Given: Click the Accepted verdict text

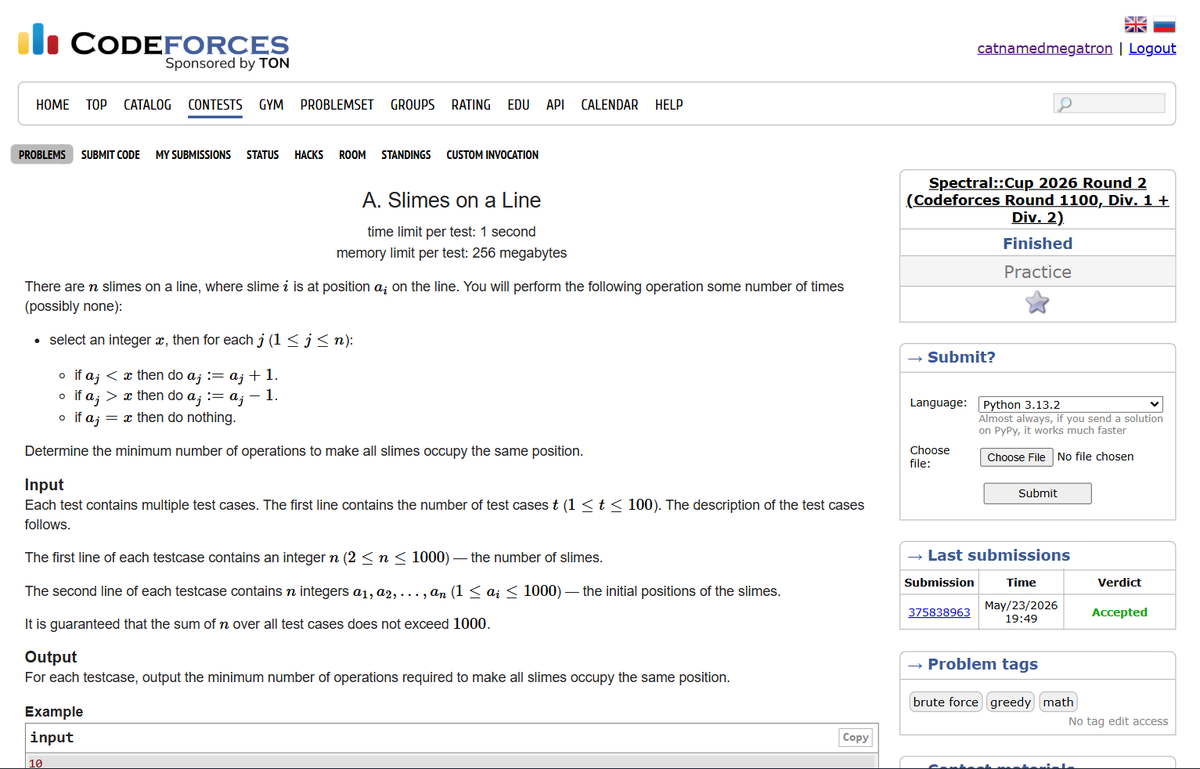Looking at the screenshot, I should (1119, 612).
